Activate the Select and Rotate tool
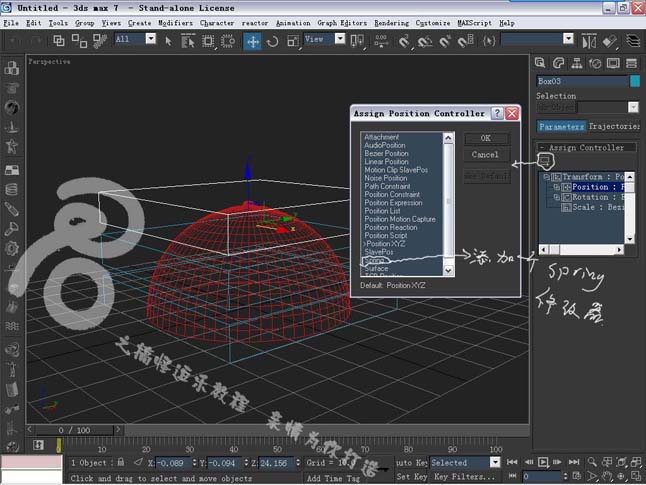Viewport: 646px width, 485px height. tap(273, 41)
